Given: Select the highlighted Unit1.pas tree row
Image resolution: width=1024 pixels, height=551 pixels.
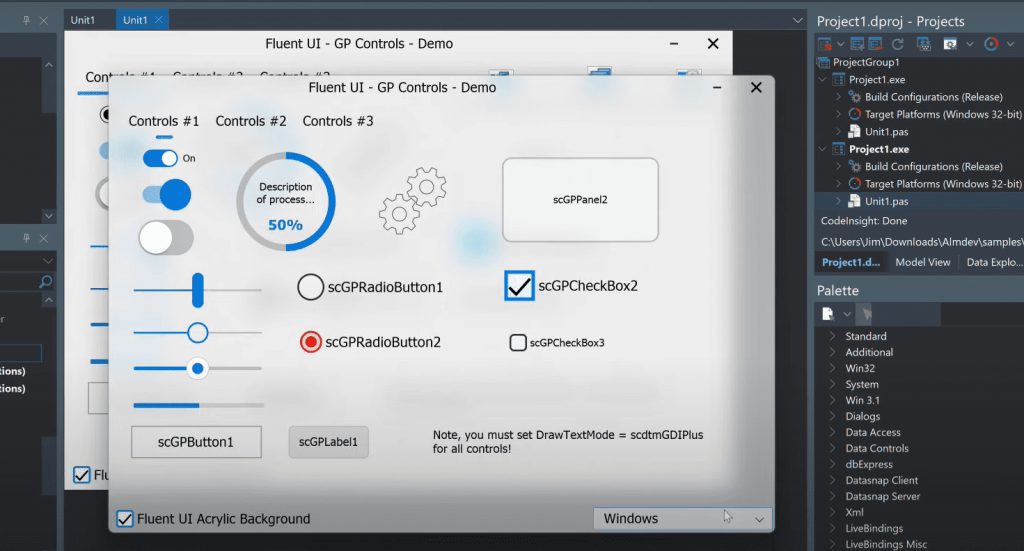Looking at the screenshot, I should pos(919,201).
